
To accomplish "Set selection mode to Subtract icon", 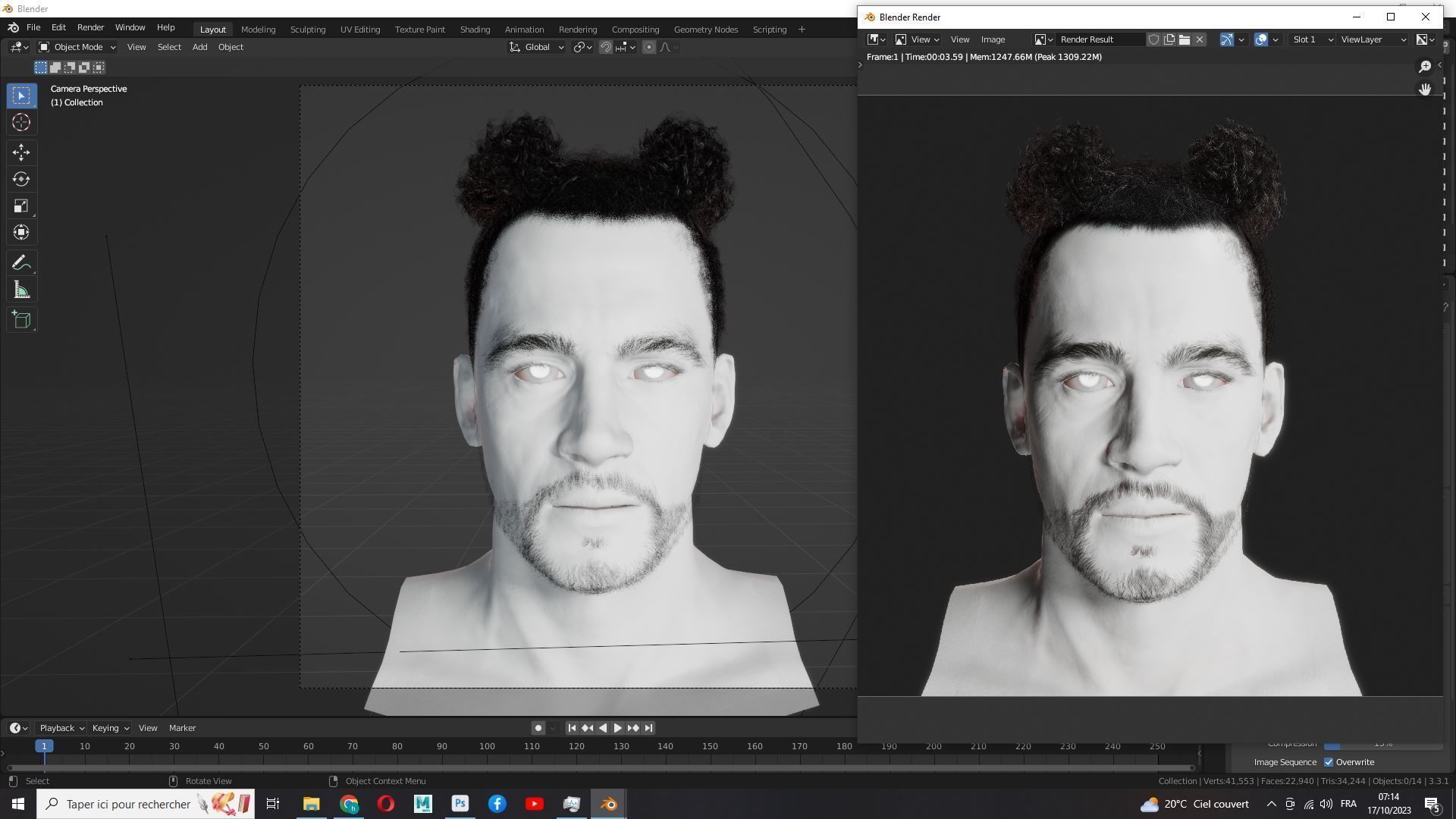I will (70, 67).
